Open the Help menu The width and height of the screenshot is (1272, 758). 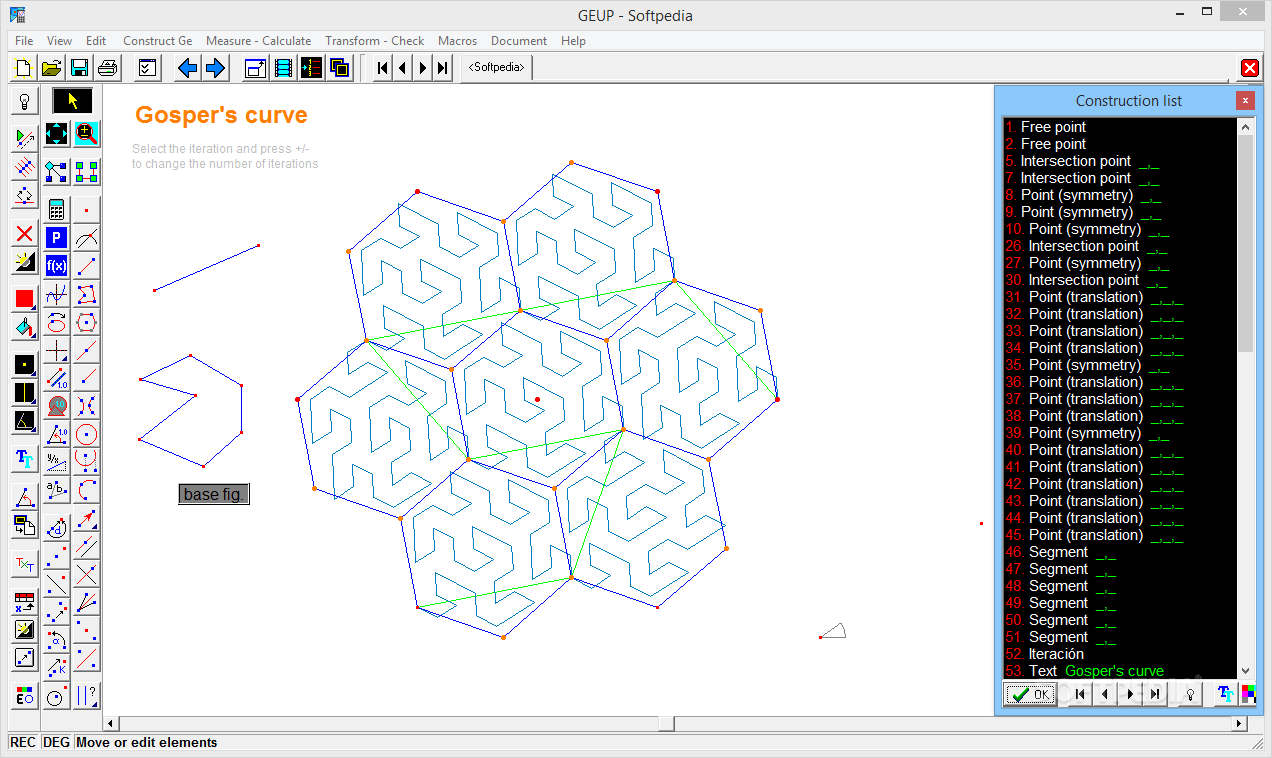[x=573, y=41]
